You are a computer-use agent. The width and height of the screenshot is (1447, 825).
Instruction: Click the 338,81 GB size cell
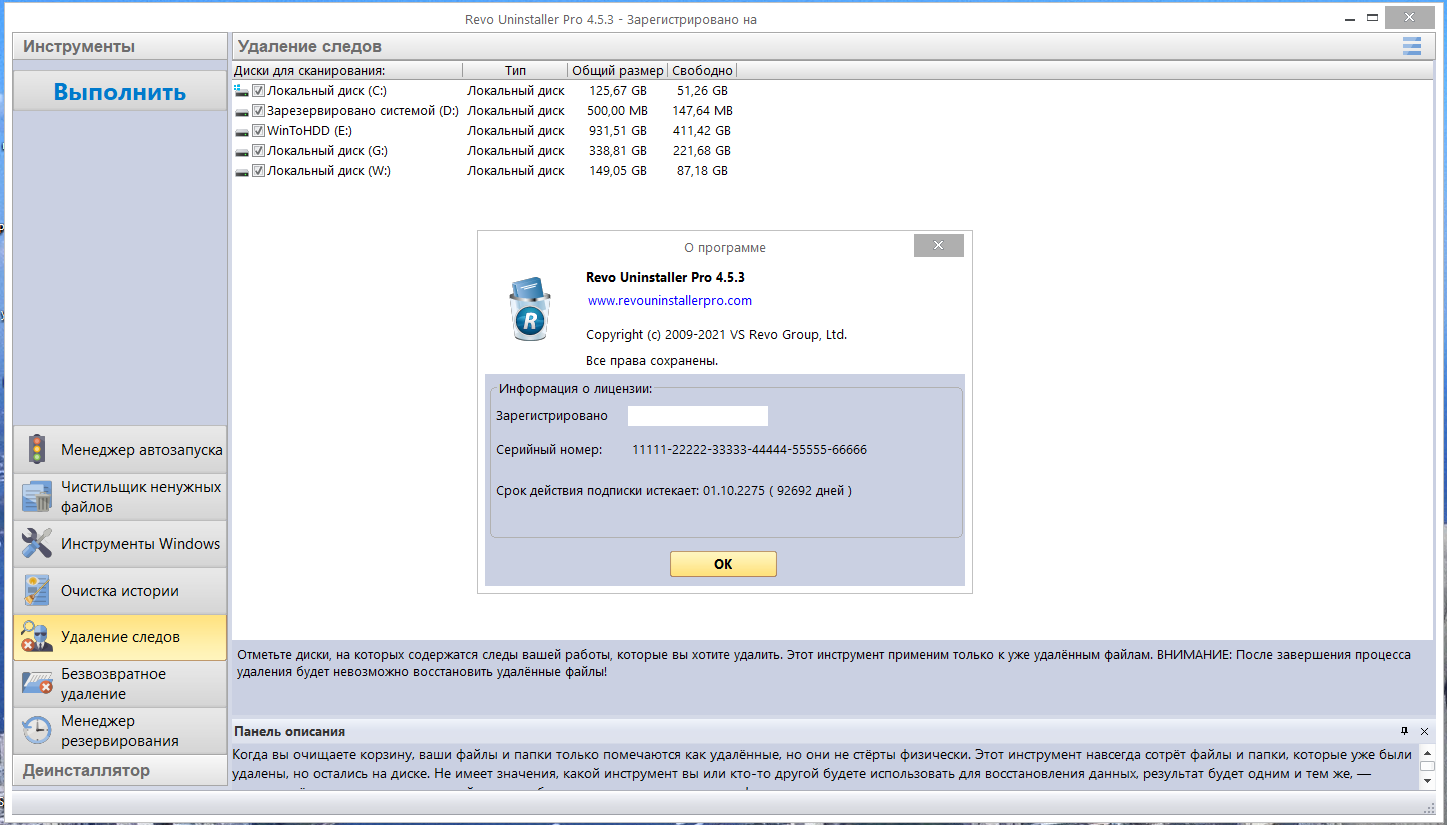click(618, 151)
